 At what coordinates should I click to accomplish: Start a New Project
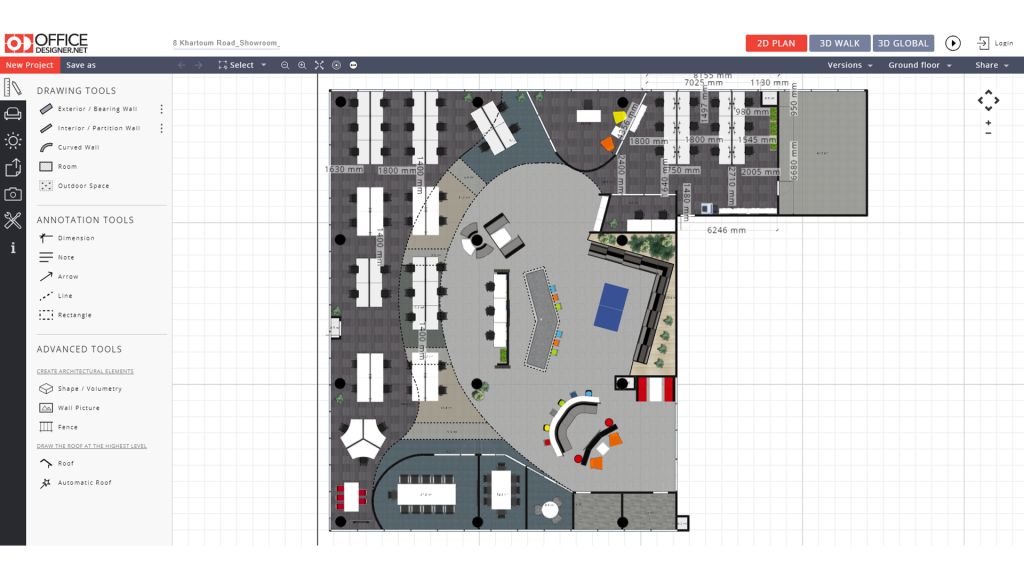30,65
